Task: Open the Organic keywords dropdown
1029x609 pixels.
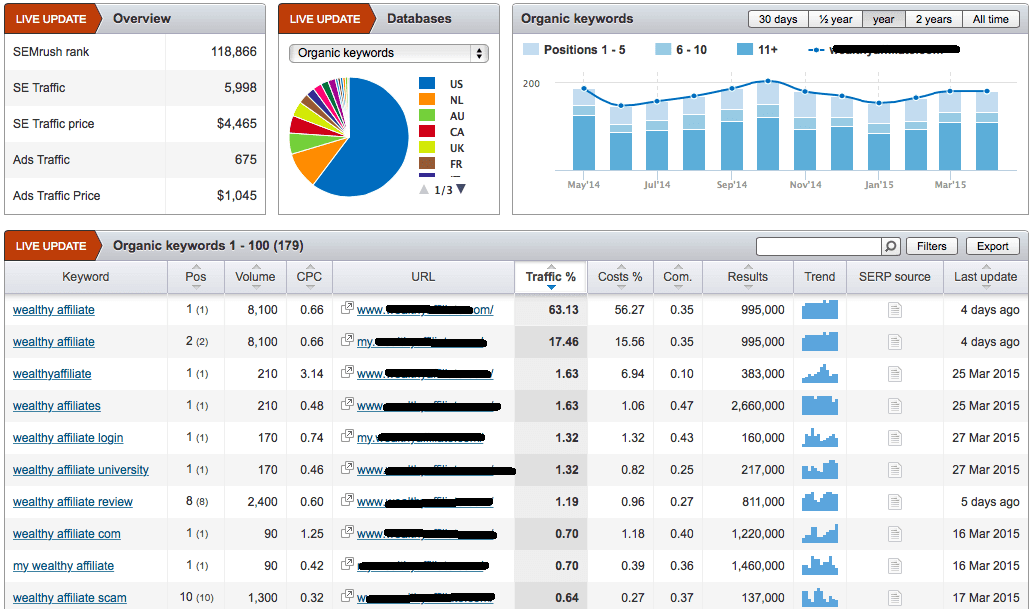Action: click(388, 53)
